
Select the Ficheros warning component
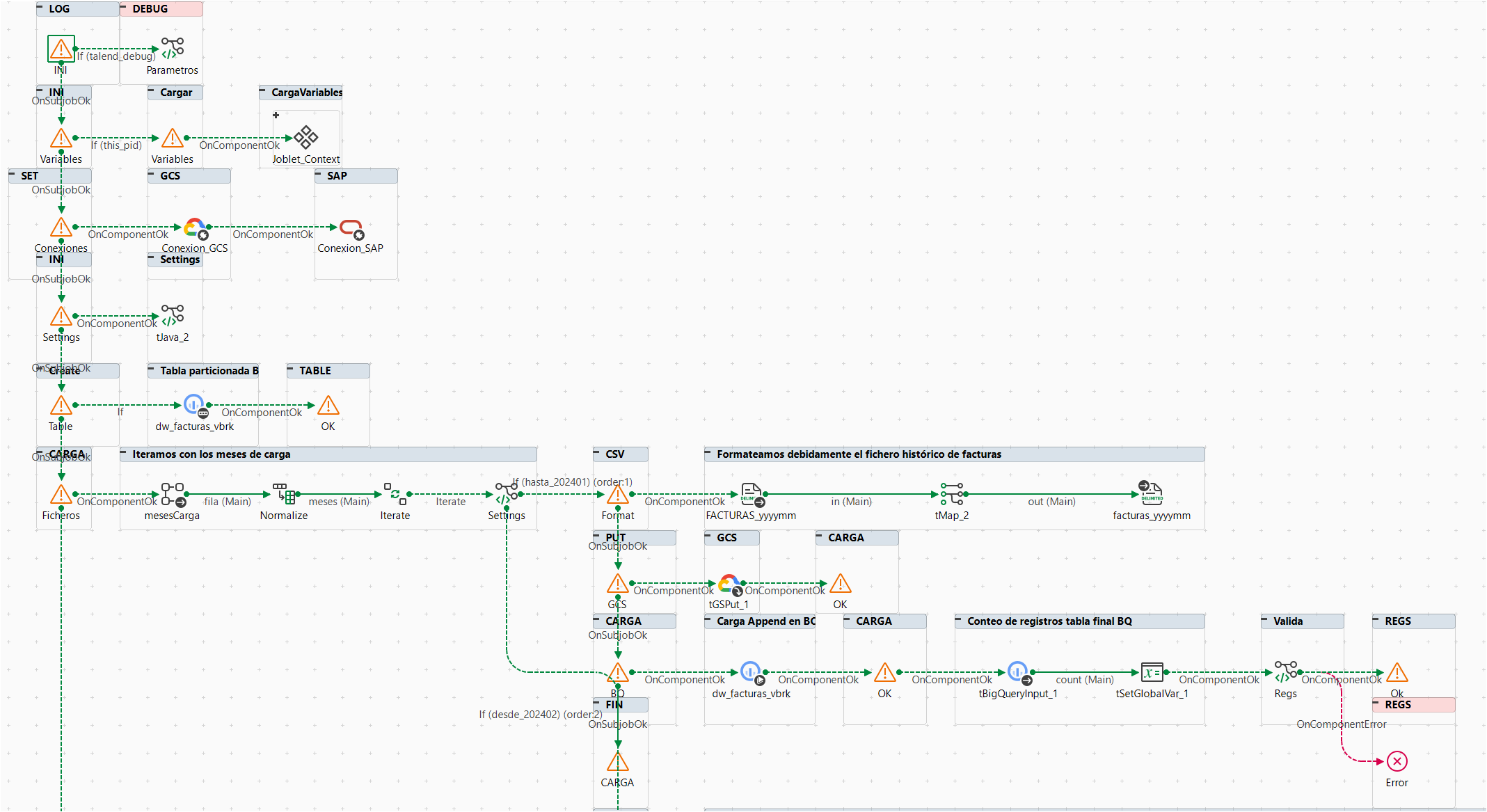[x=61, y=494]
